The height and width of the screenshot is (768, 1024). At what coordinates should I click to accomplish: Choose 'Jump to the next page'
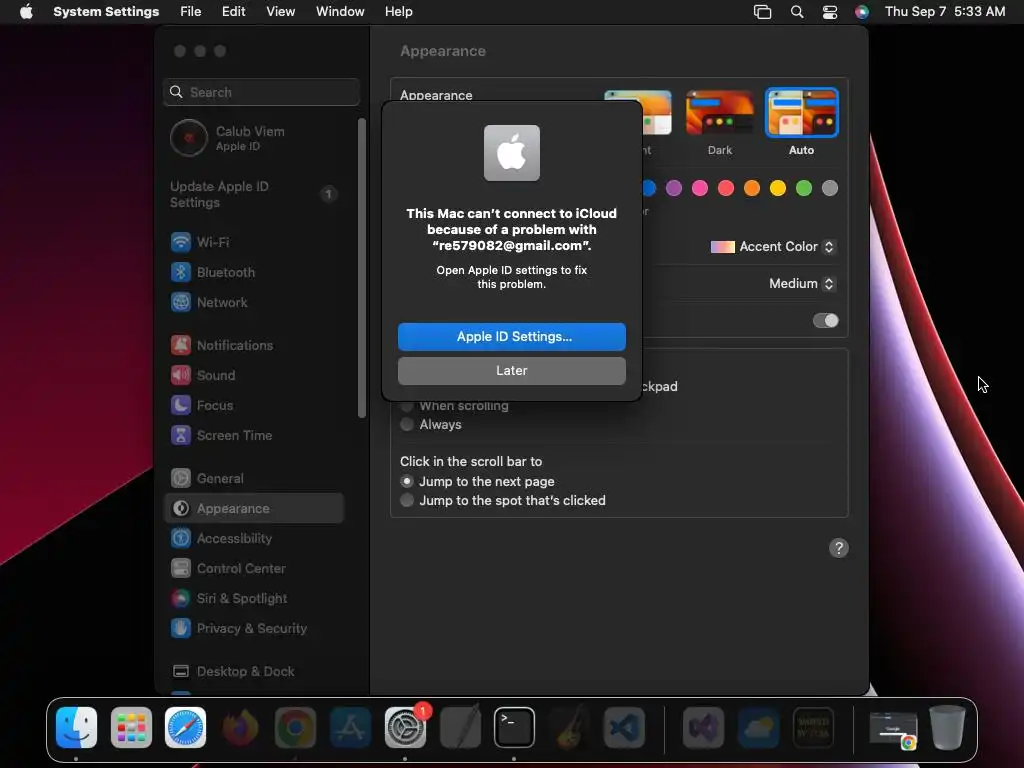click(x=407, y=481)
